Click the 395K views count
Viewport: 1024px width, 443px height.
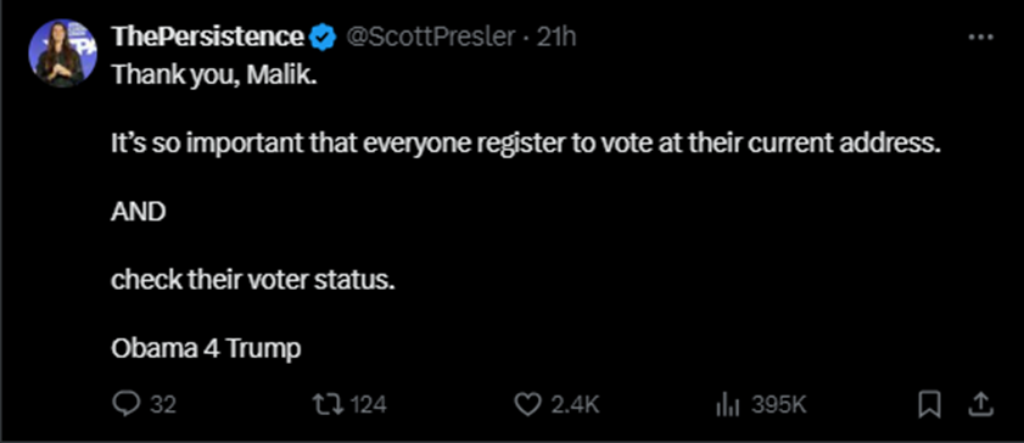click(778, 405)
